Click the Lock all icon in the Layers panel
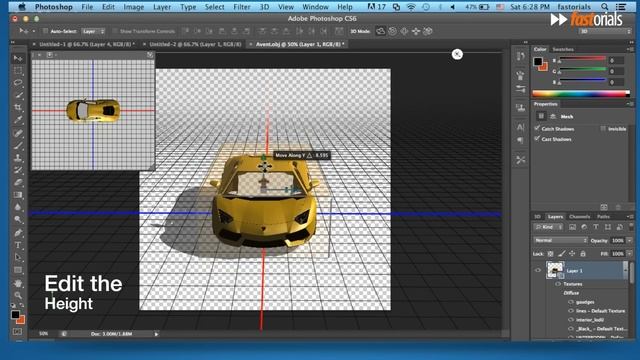The width and height of the screenshot is (640, 360). [583, 254]
